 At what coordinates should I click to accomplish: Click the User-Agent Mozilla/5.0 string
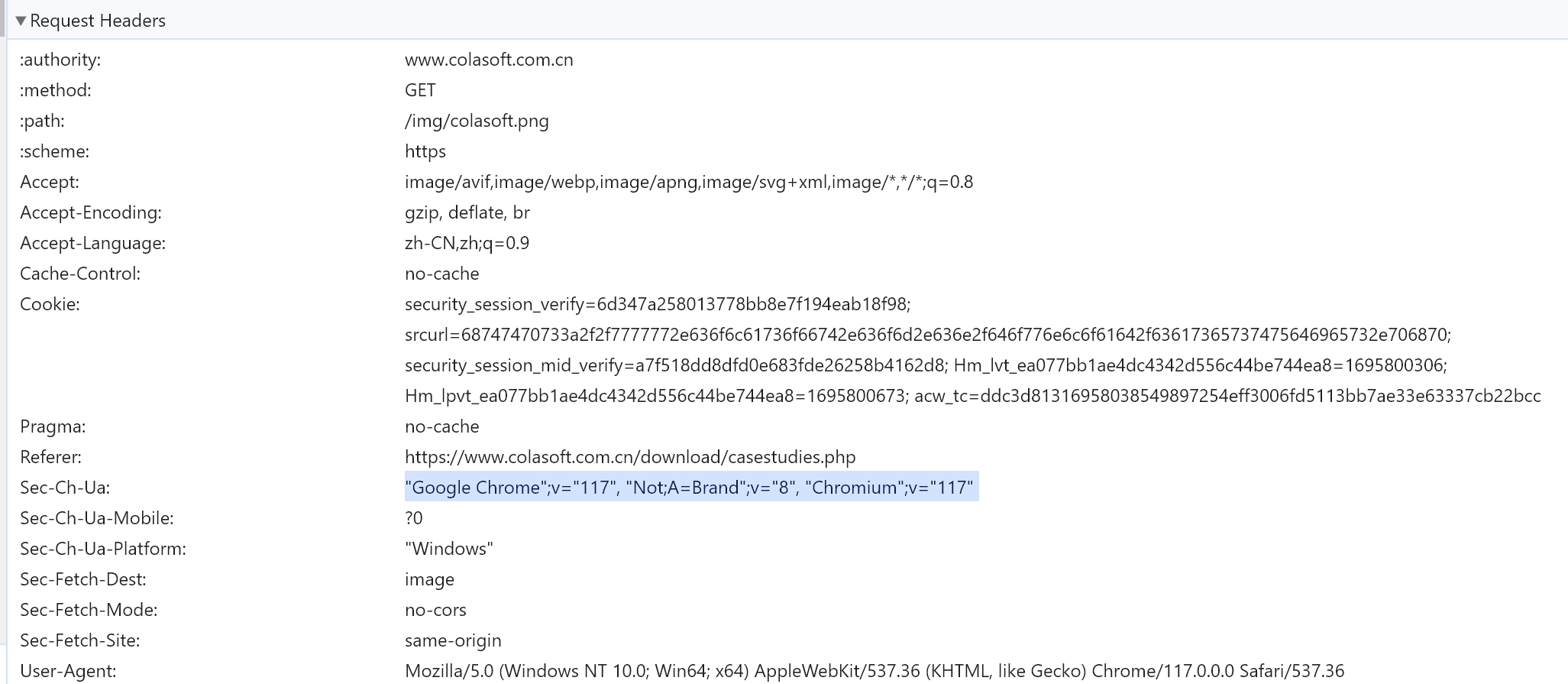click(x=874, y=671)
